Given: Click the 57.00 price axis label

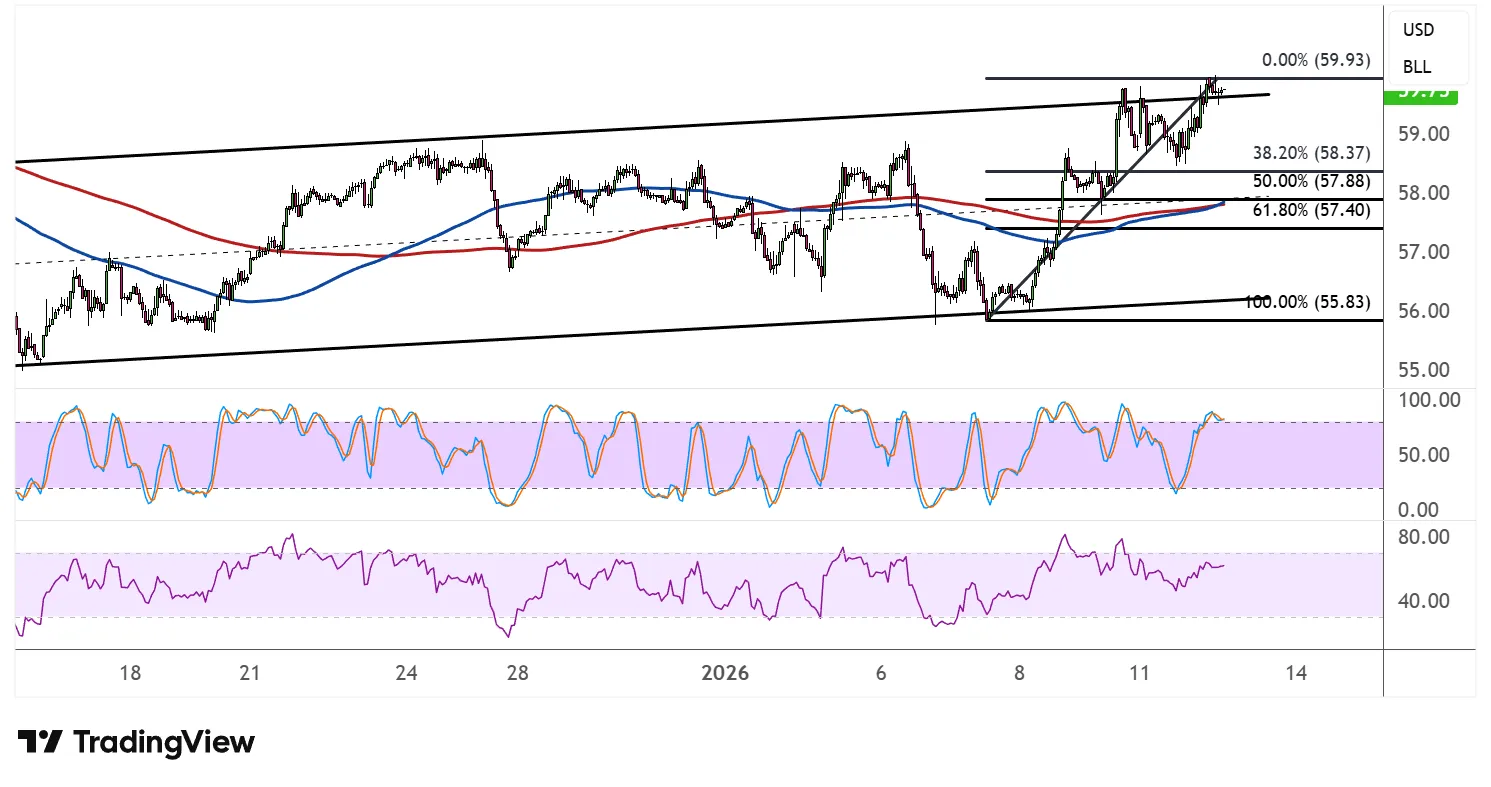Looking at the screenshot, I should [1425, 252].
